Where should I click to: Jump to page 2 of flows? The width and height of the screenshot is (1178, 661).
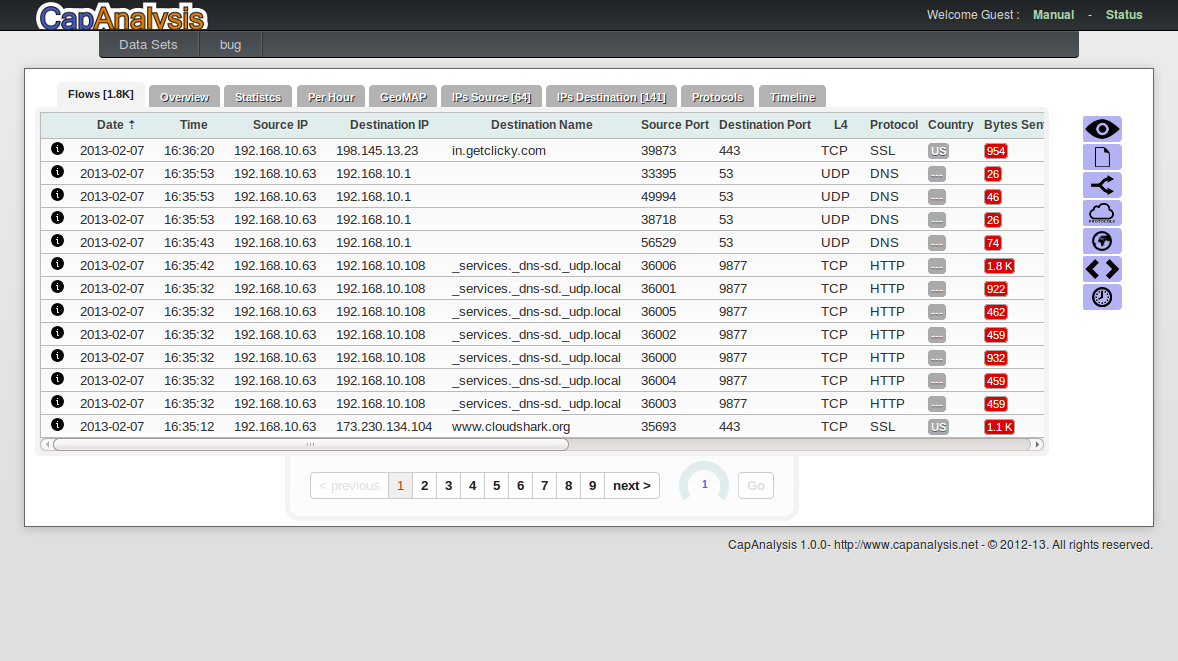tap(424, 485)
